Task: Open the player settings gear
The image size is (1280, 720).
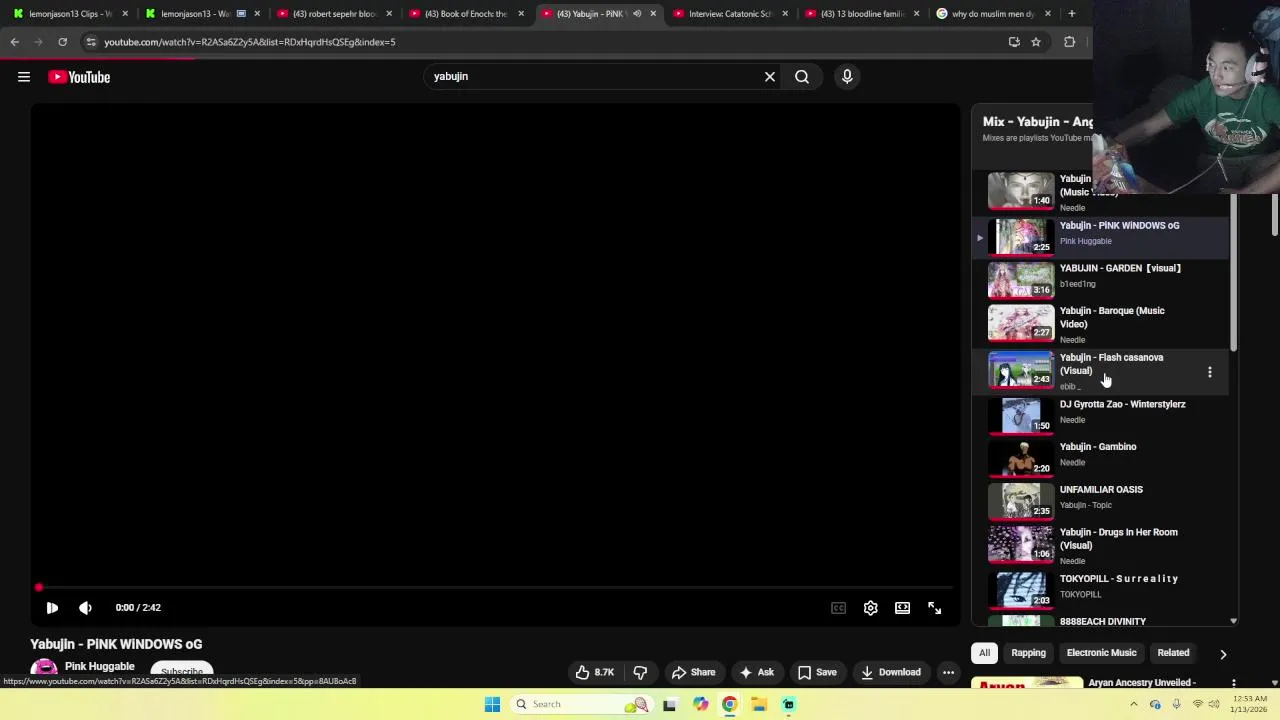Action: point(870,607)
